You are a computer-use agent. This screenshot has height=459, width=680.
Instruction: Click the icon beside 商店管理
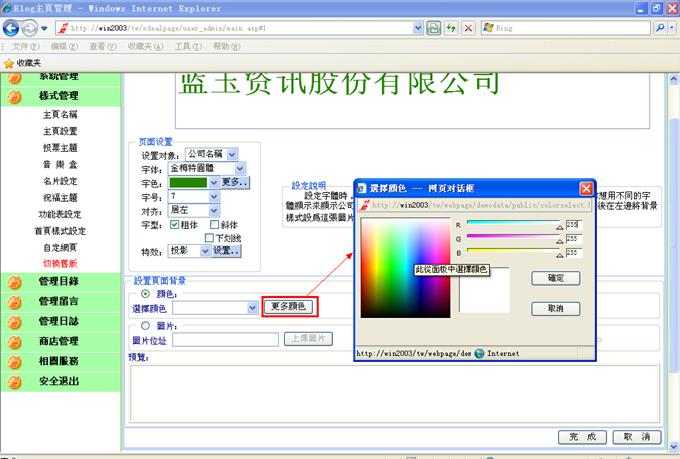pos(14,341)
